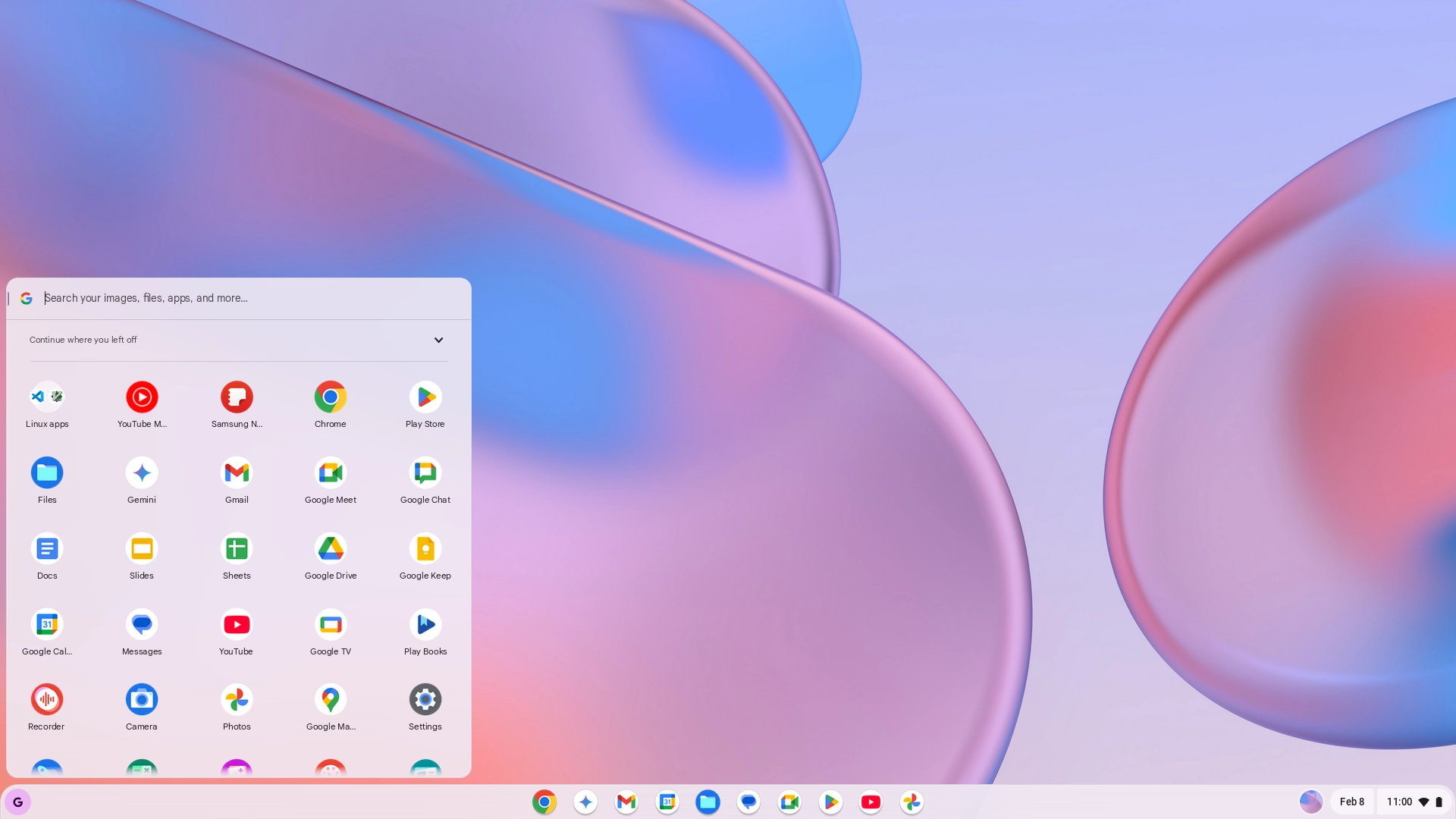Open the Feb 8 date tray

point(1351,802)
